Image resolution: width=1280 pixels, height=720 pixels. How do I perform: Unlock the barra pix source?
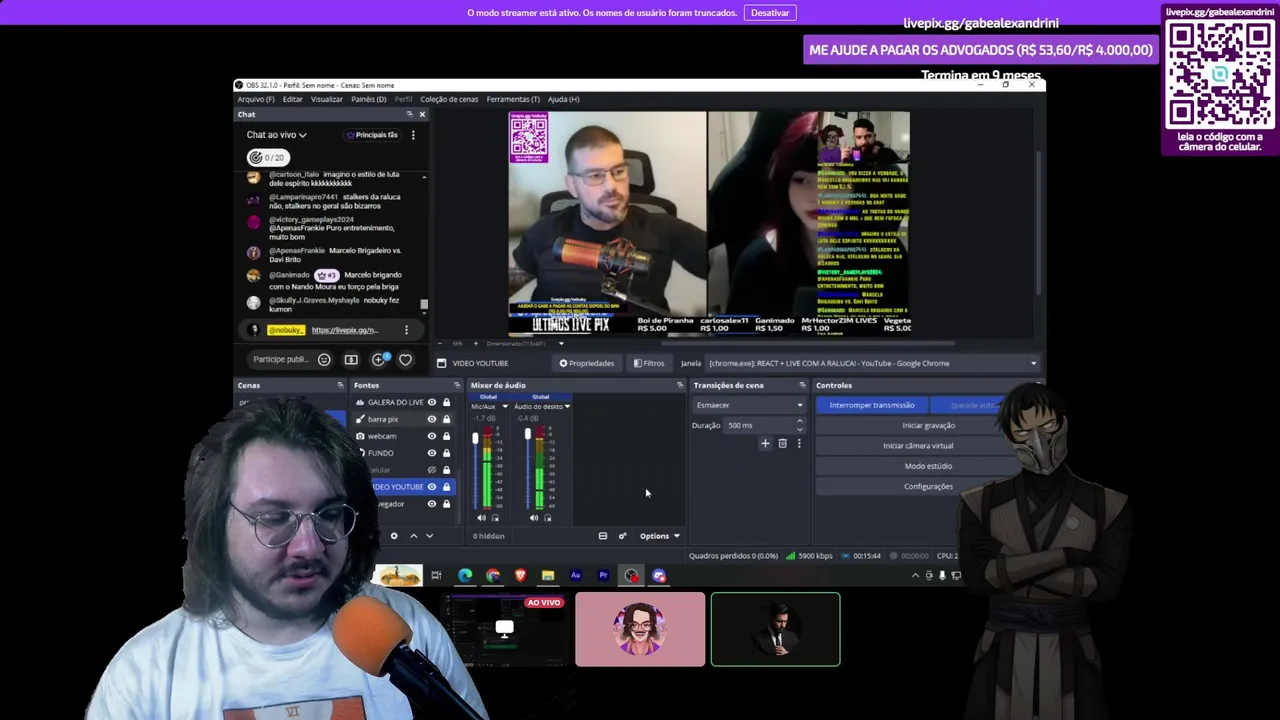[446, 419]
